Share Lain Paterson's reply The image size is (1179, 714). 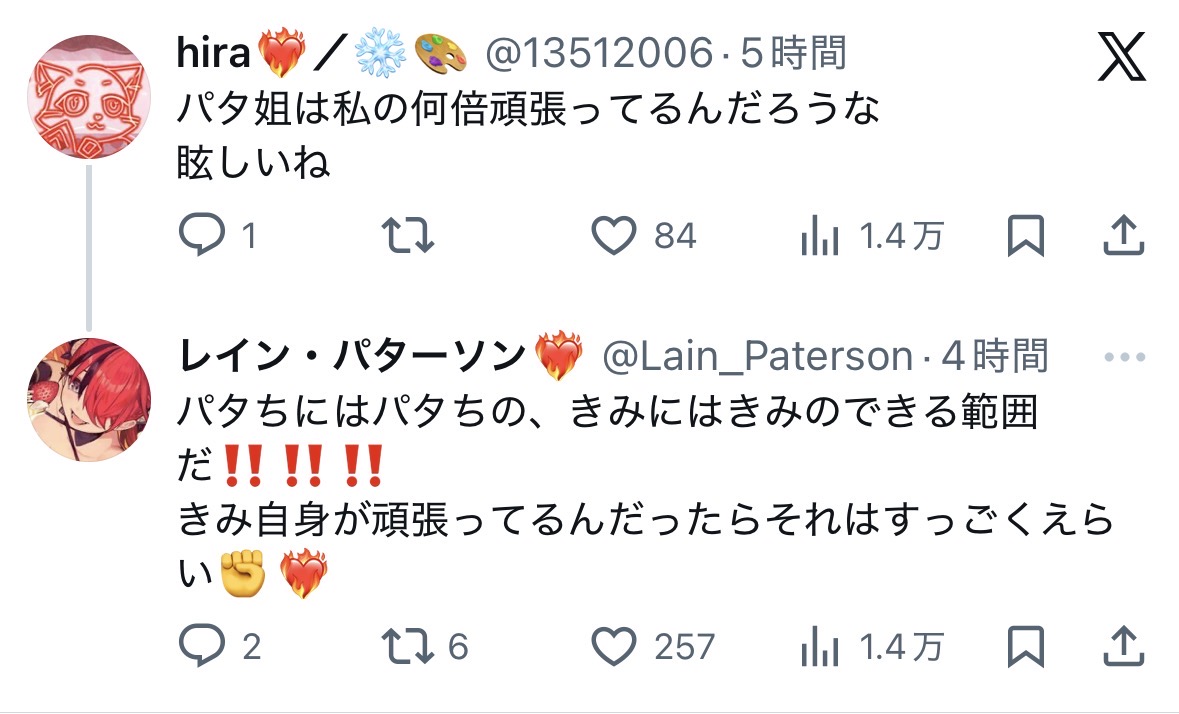click(1123, 646)
